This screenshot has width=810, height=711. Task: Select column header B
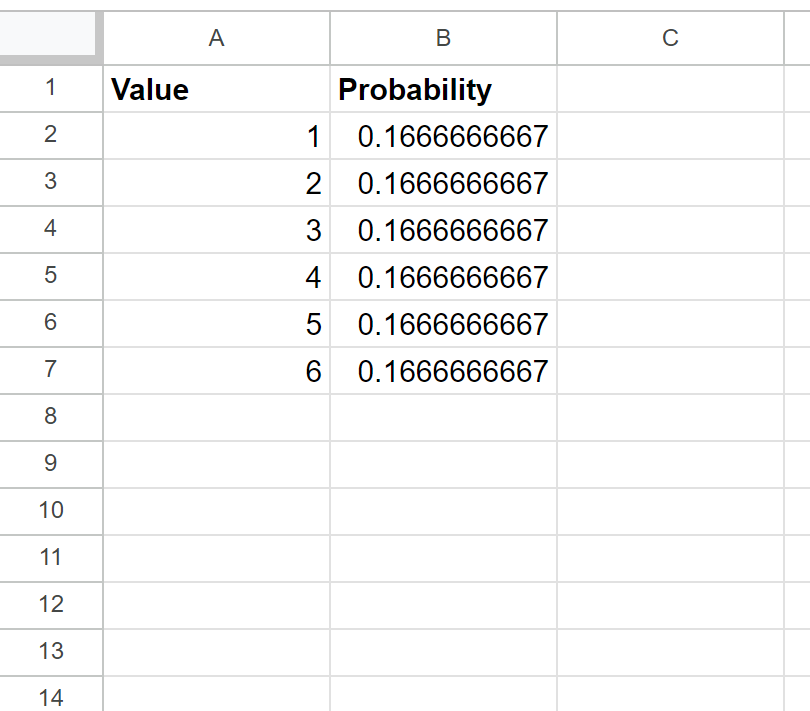(x=443, y=38)
